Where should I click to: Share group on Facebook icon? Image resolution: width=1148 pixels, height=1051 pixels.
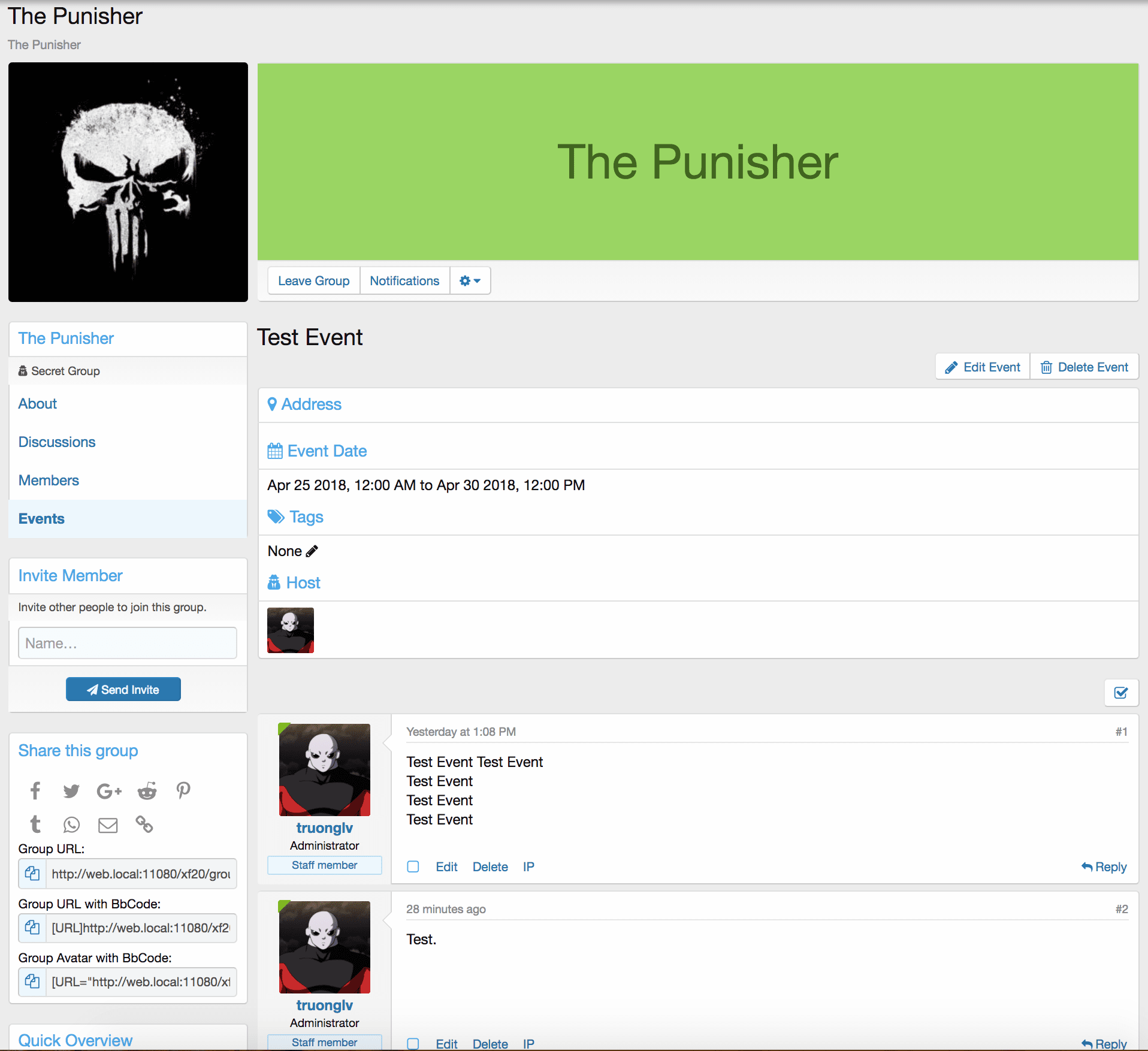click(x=35, y=791)
